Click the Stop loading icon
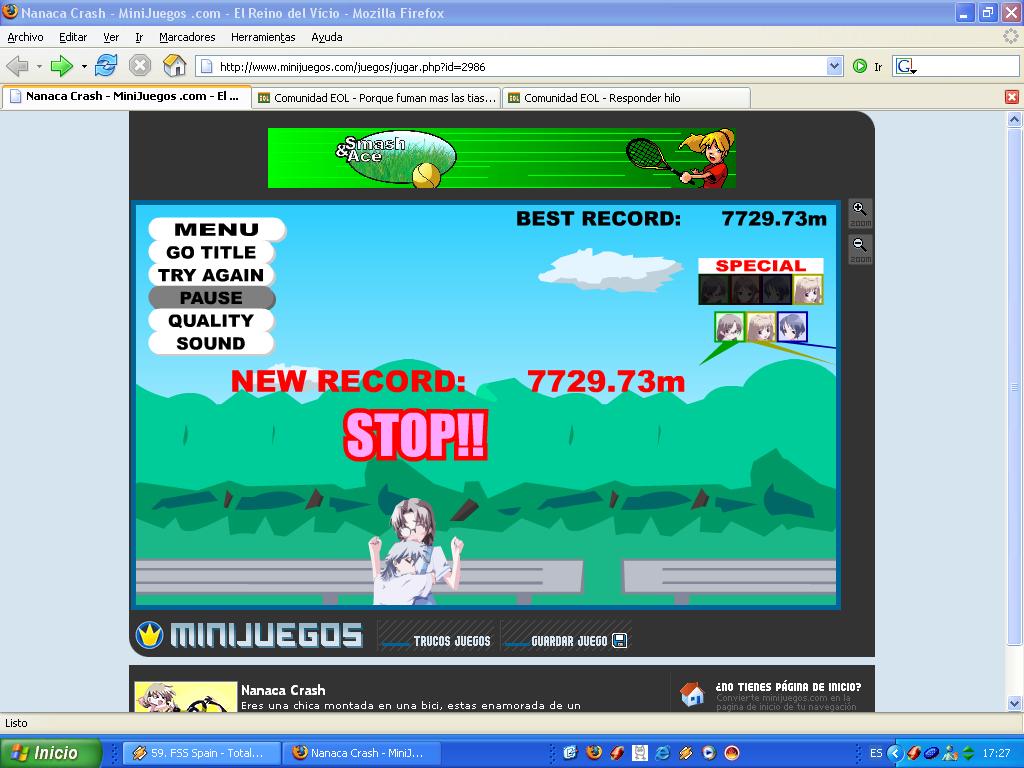The height and width of the screenshot is (768, 1024). (x=139, y=66)
